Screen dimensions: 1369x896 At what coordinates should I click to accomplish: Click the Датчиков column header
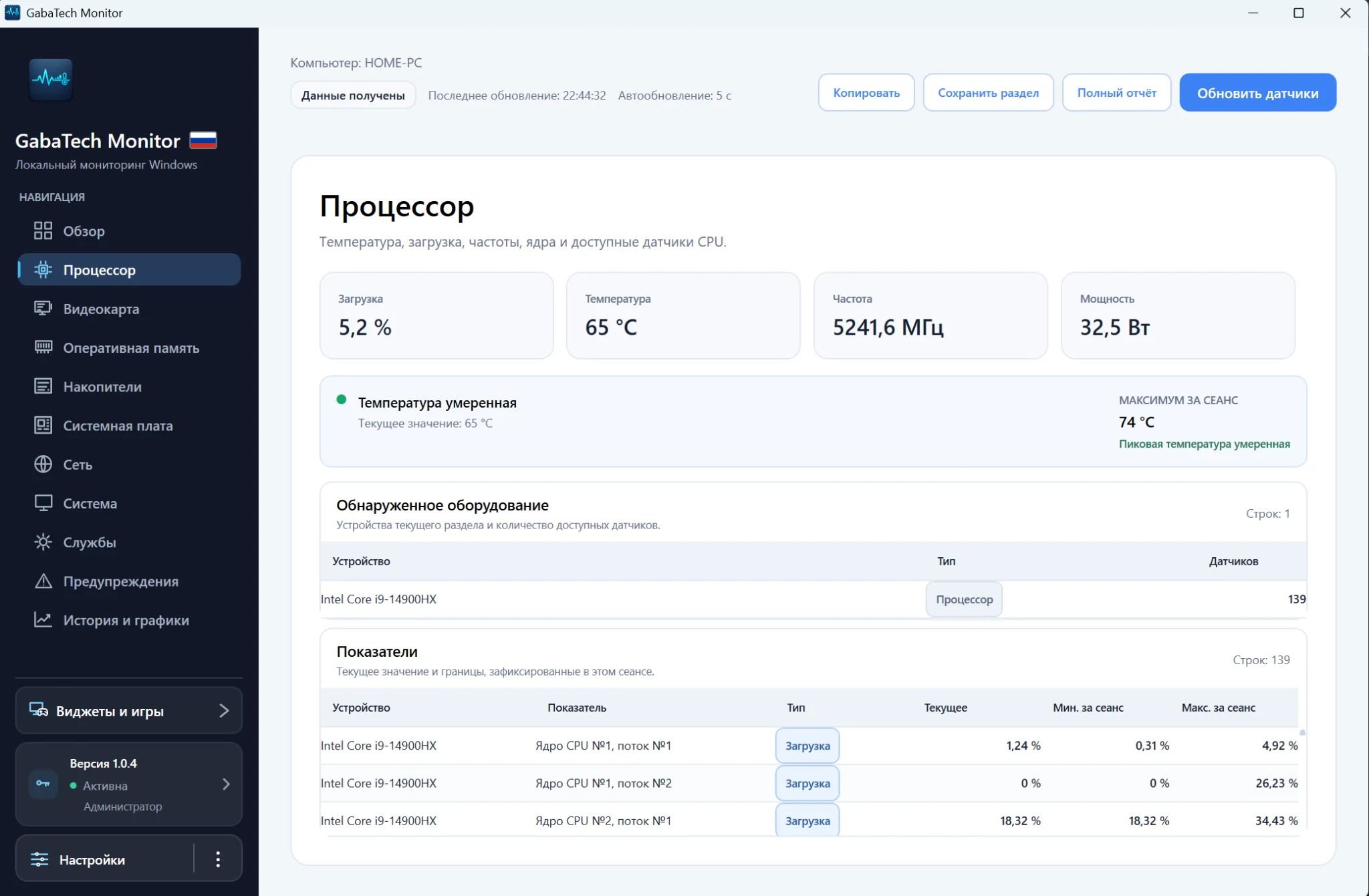click(x=1233, y=561)
